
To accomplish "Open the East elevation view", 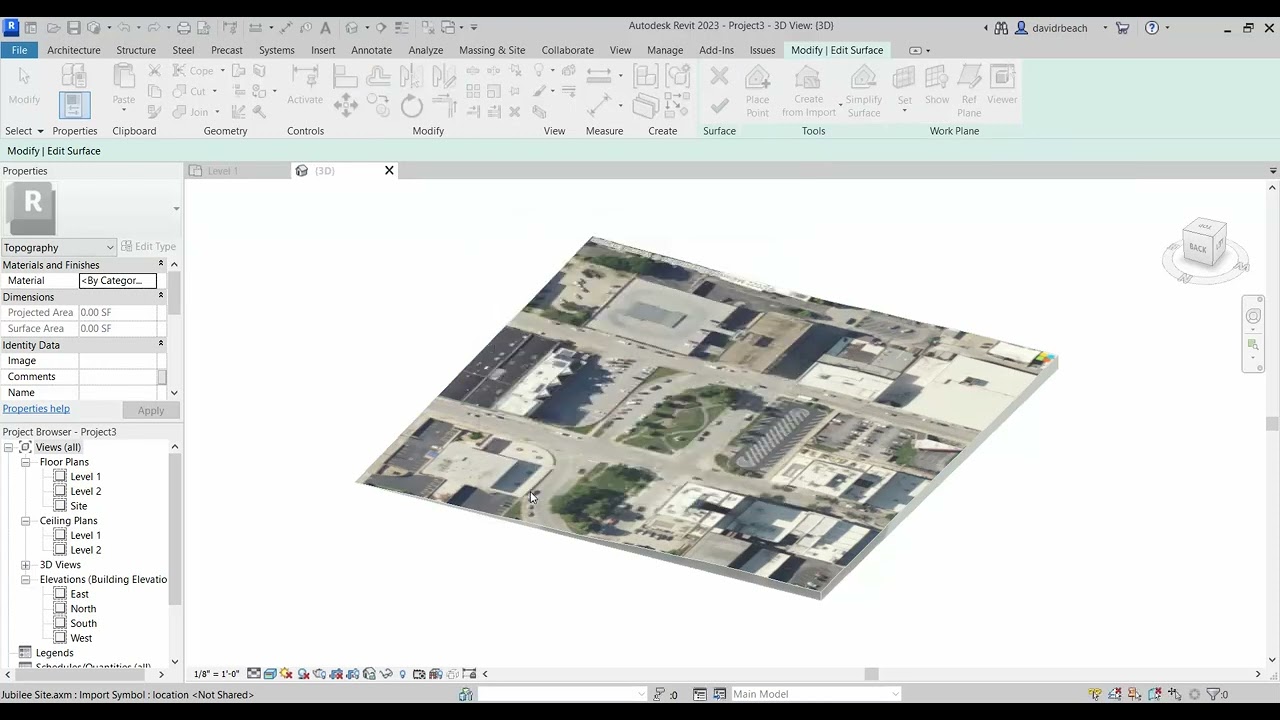I will click(79, 594).
